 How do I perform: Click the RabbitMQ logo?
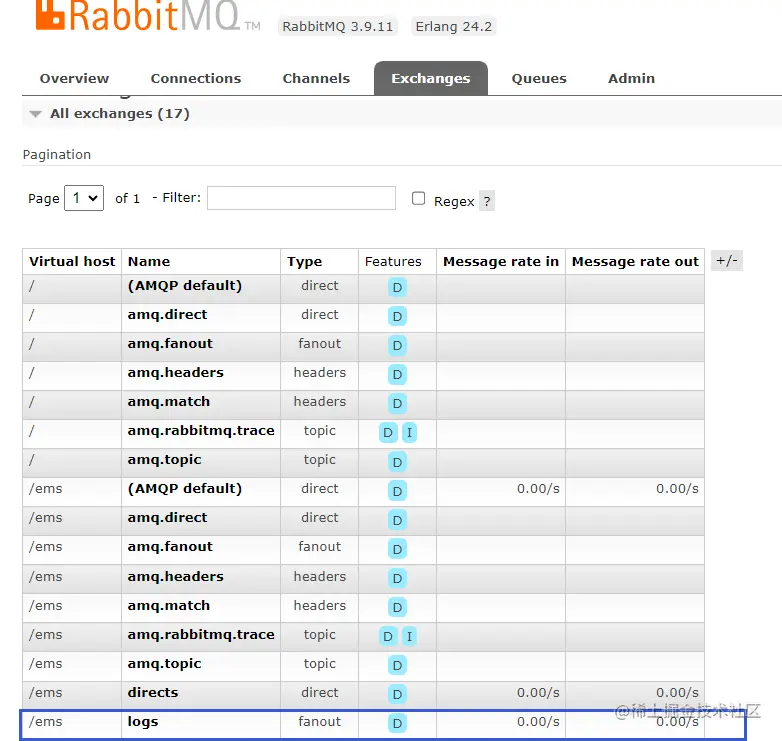[x=147, y=15]
